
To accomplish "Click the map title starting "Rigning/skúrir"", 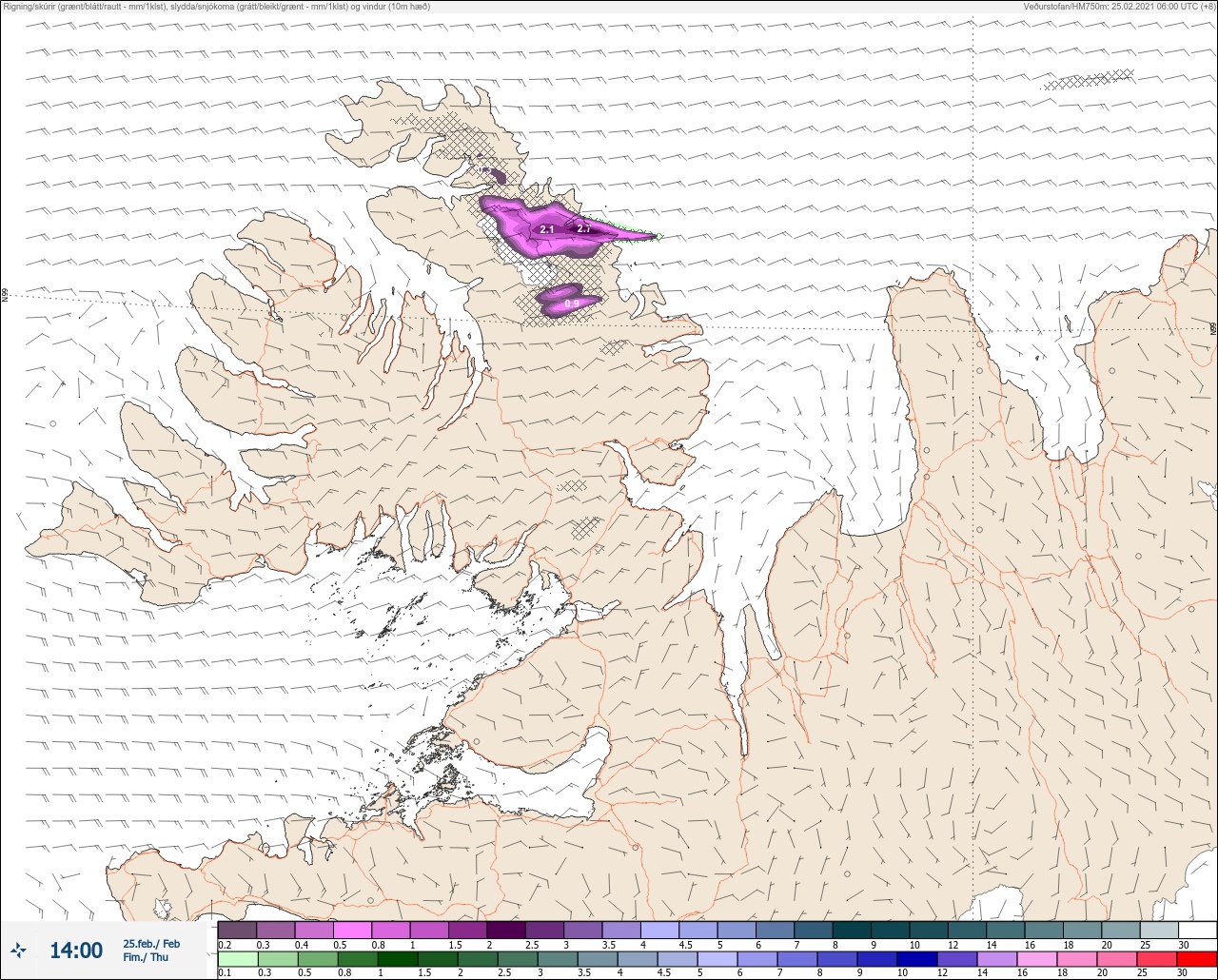I will coord(217,6).
